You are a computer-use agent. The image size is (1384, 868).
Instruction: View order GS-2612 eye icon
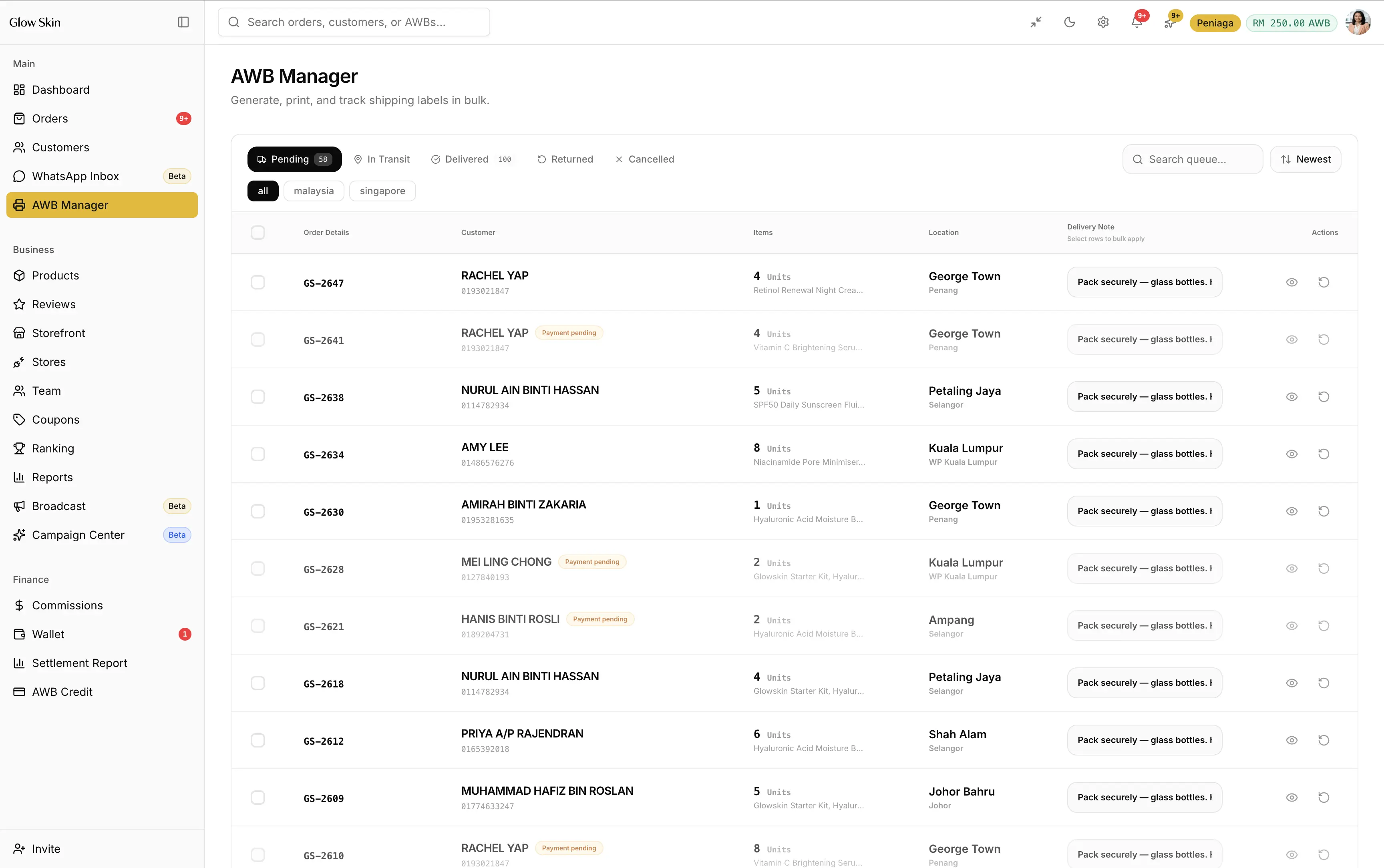coord(1291,740)
